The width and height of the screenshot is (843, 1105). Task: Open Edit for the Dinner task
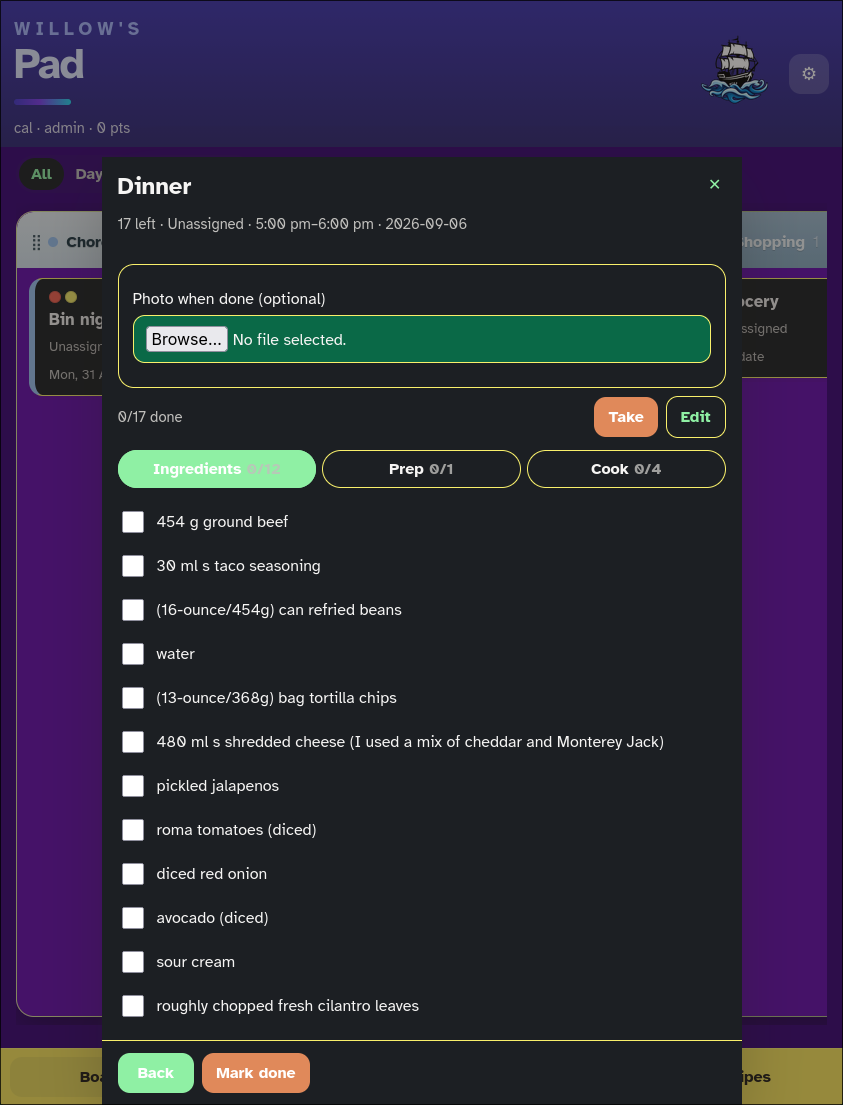point(695,416)
